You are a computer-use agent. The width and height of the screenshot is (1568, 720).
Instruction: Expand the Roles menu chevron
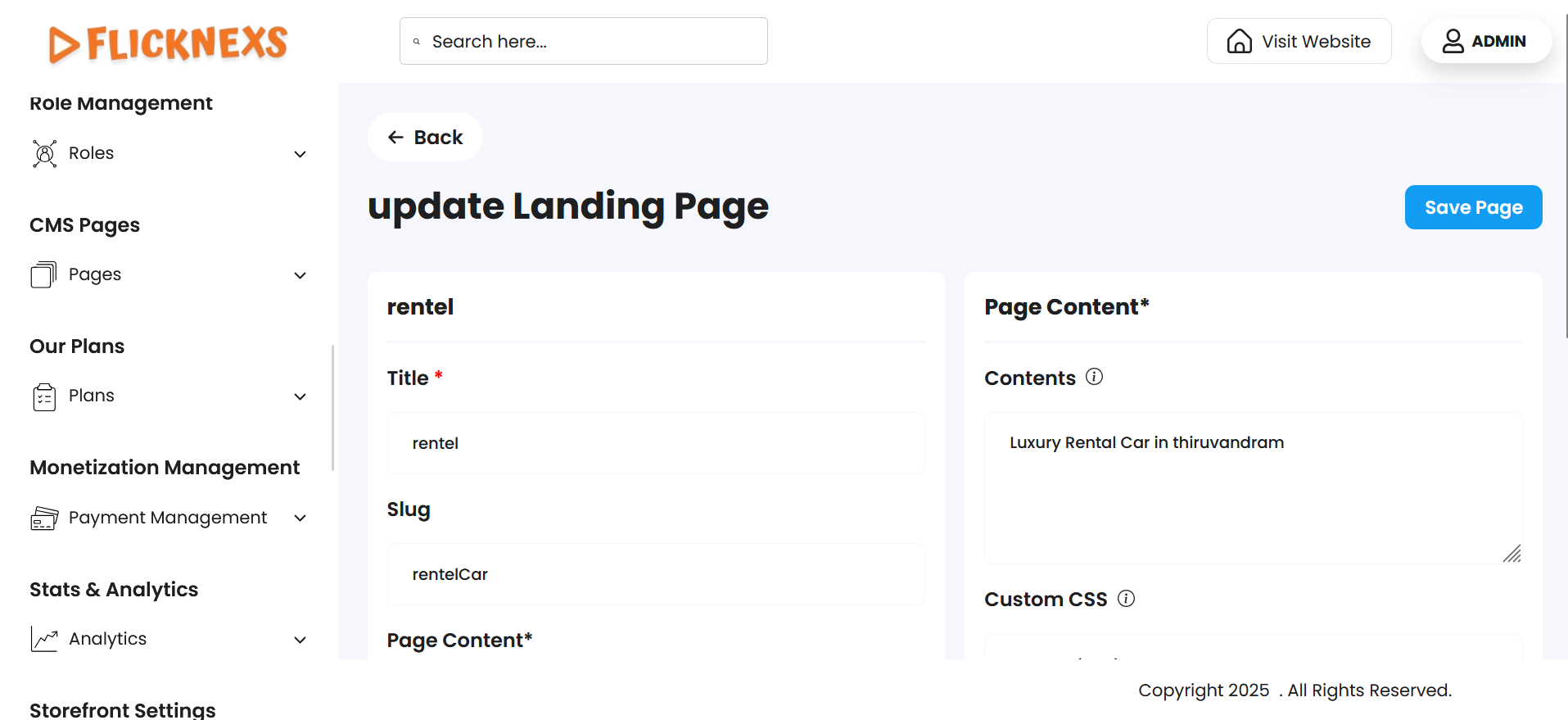(300, 154)
